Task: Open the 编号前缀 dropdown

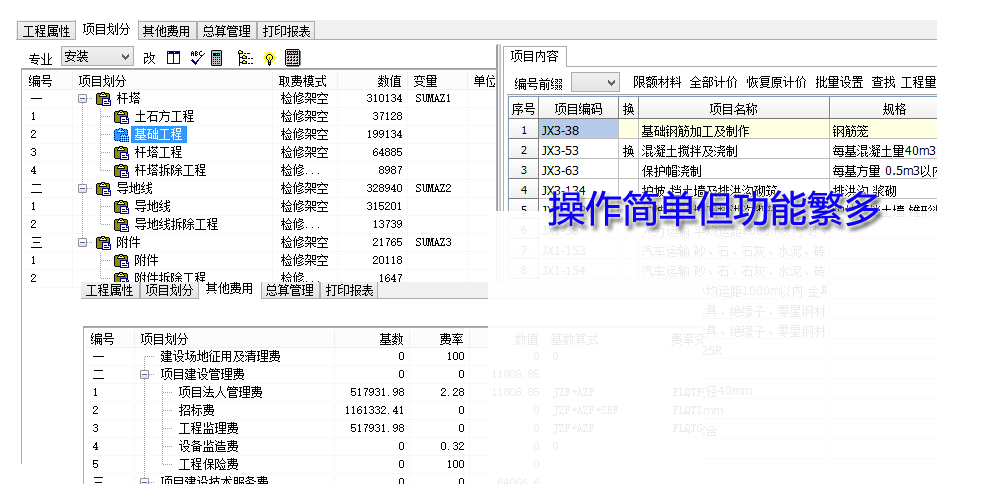Action: coord(595,82)
